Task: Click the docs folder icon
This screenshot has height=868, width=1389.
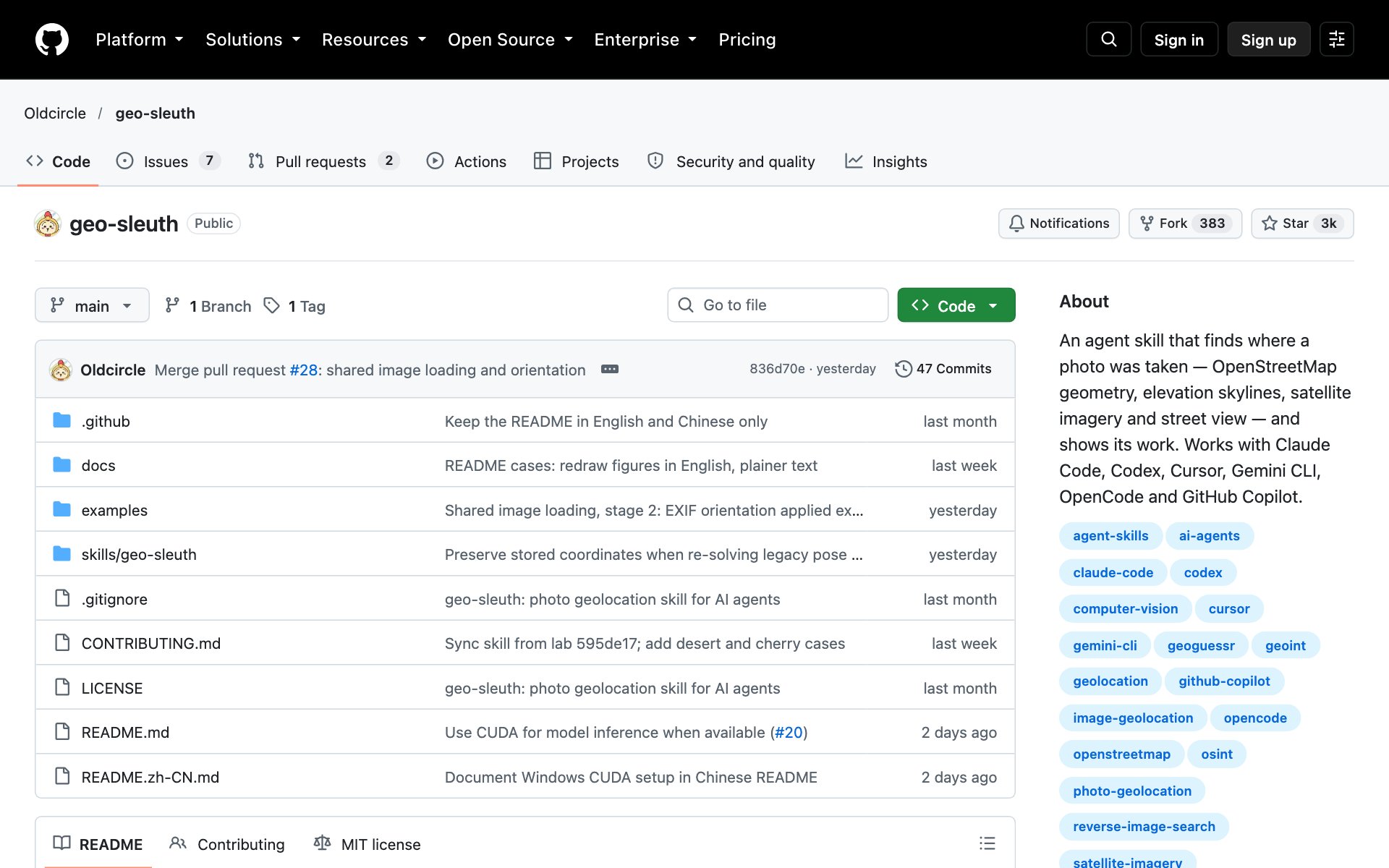Action: pyautogui.click(x=62, y=464)
